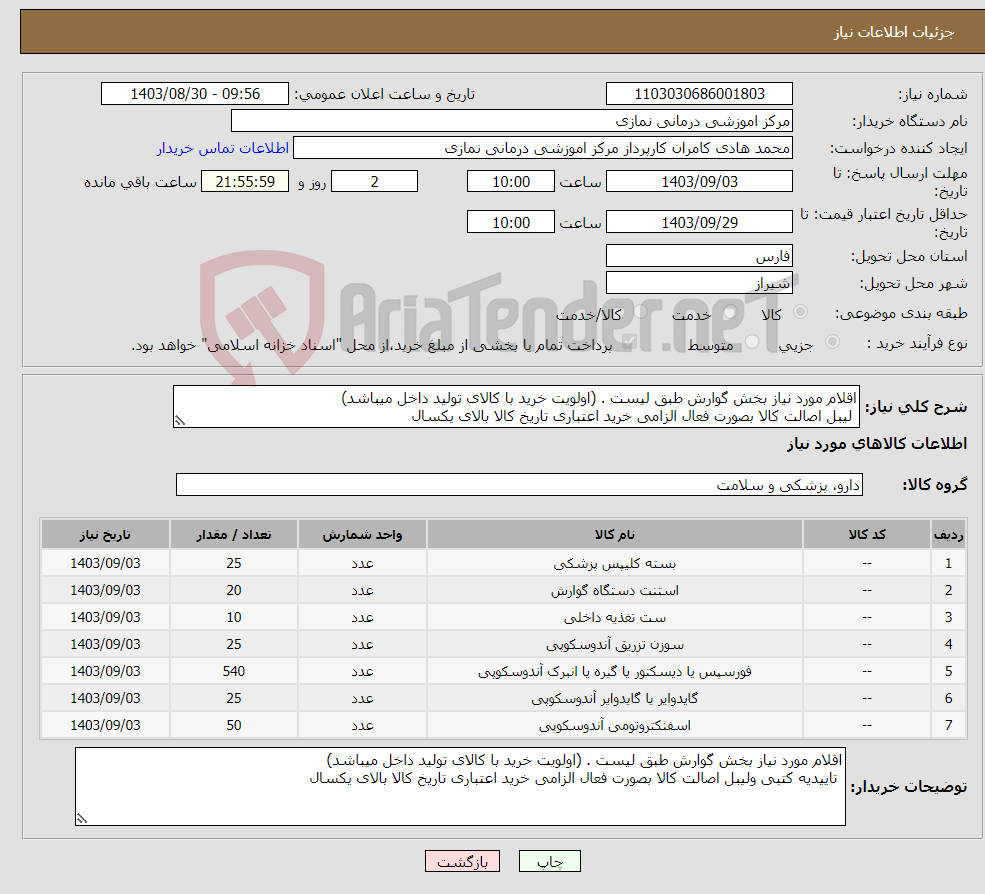Click the price validity time 10:00 field

click(x=511, y=222)
